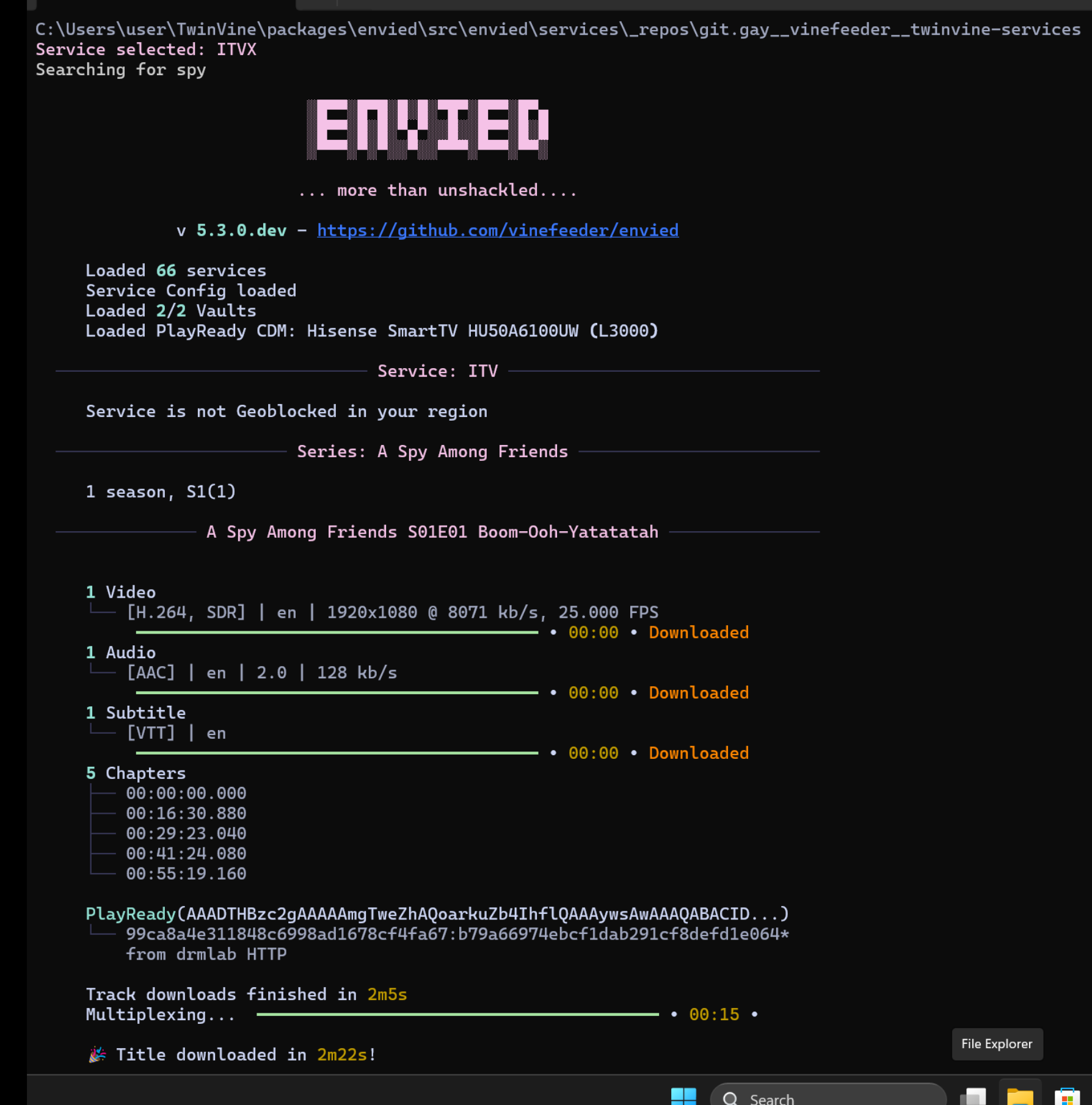This screenshot has height=1105, width=1092.
Task: Click the Multiplexing progress bar
Action: click(x=458, y=1015)
